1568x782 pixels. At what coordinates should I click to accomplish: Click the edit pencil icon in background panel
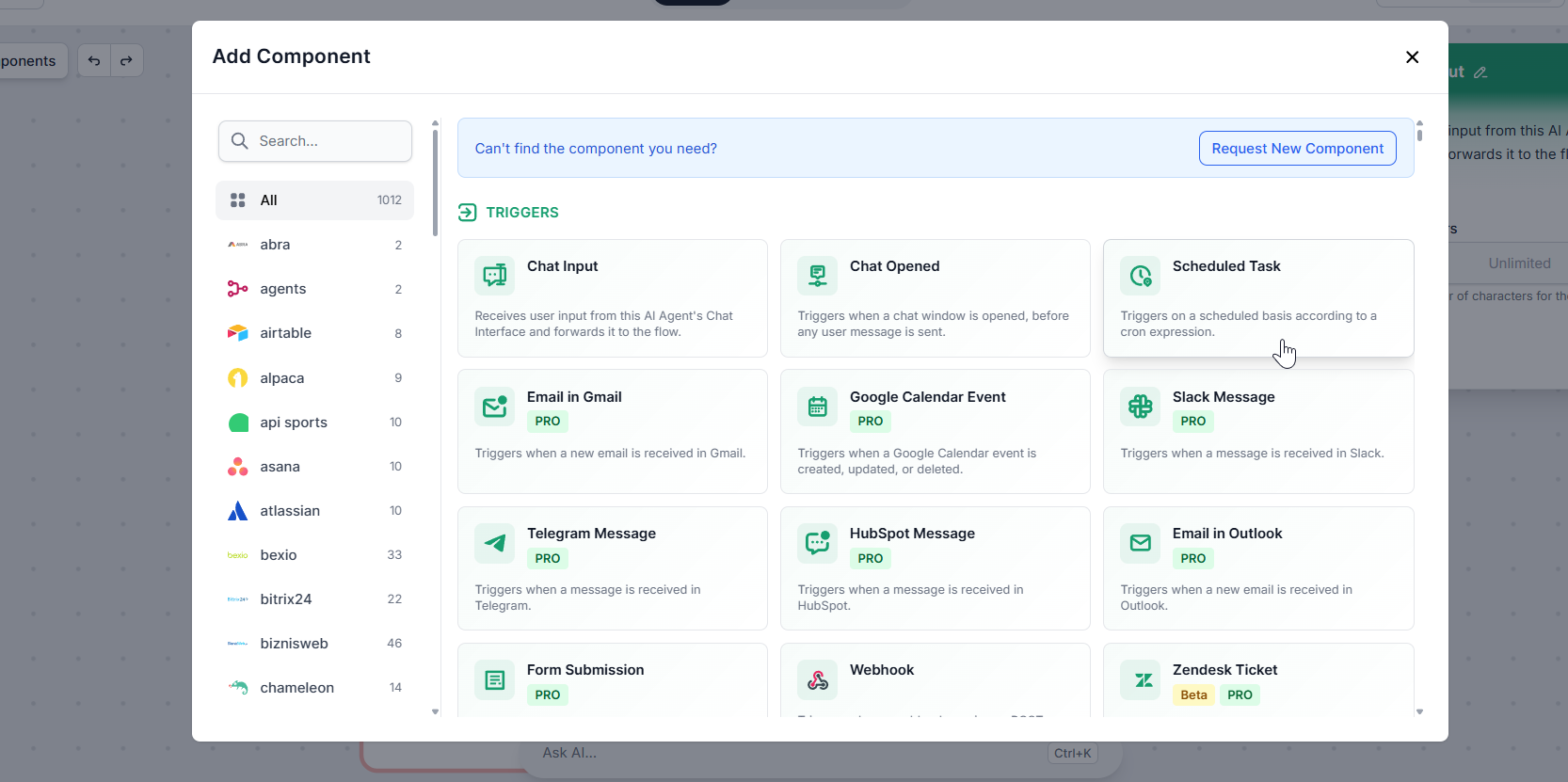1480,72
